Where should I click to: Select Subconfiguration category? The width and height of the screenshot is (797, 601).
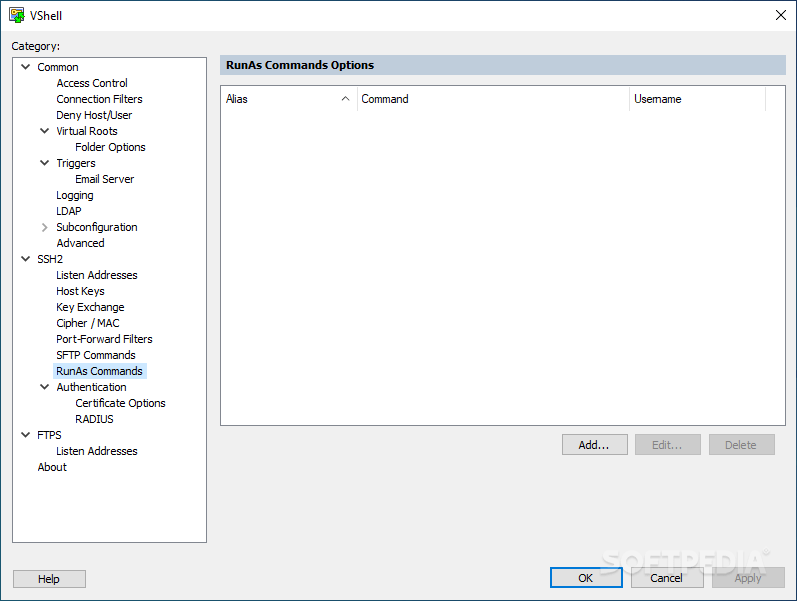click(x=97, y=227)
